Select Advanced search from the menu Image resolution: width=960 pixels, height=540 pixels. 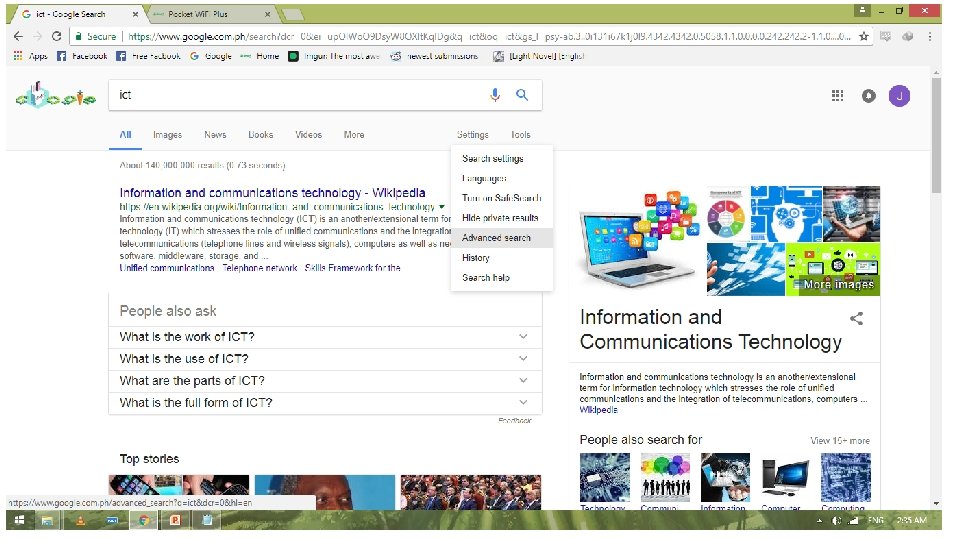coord(502,238)
